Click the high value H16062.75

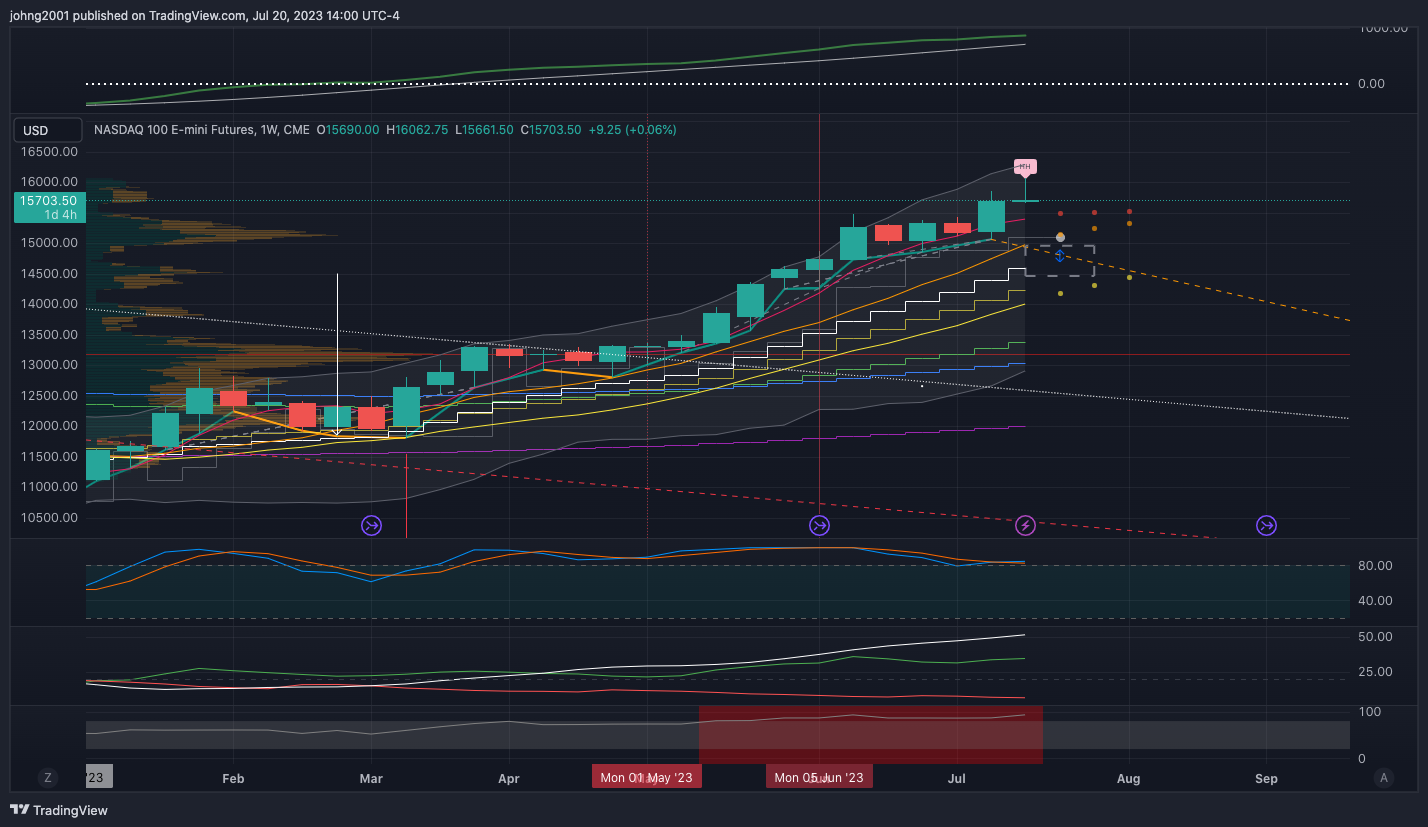(x=418, y=130)
